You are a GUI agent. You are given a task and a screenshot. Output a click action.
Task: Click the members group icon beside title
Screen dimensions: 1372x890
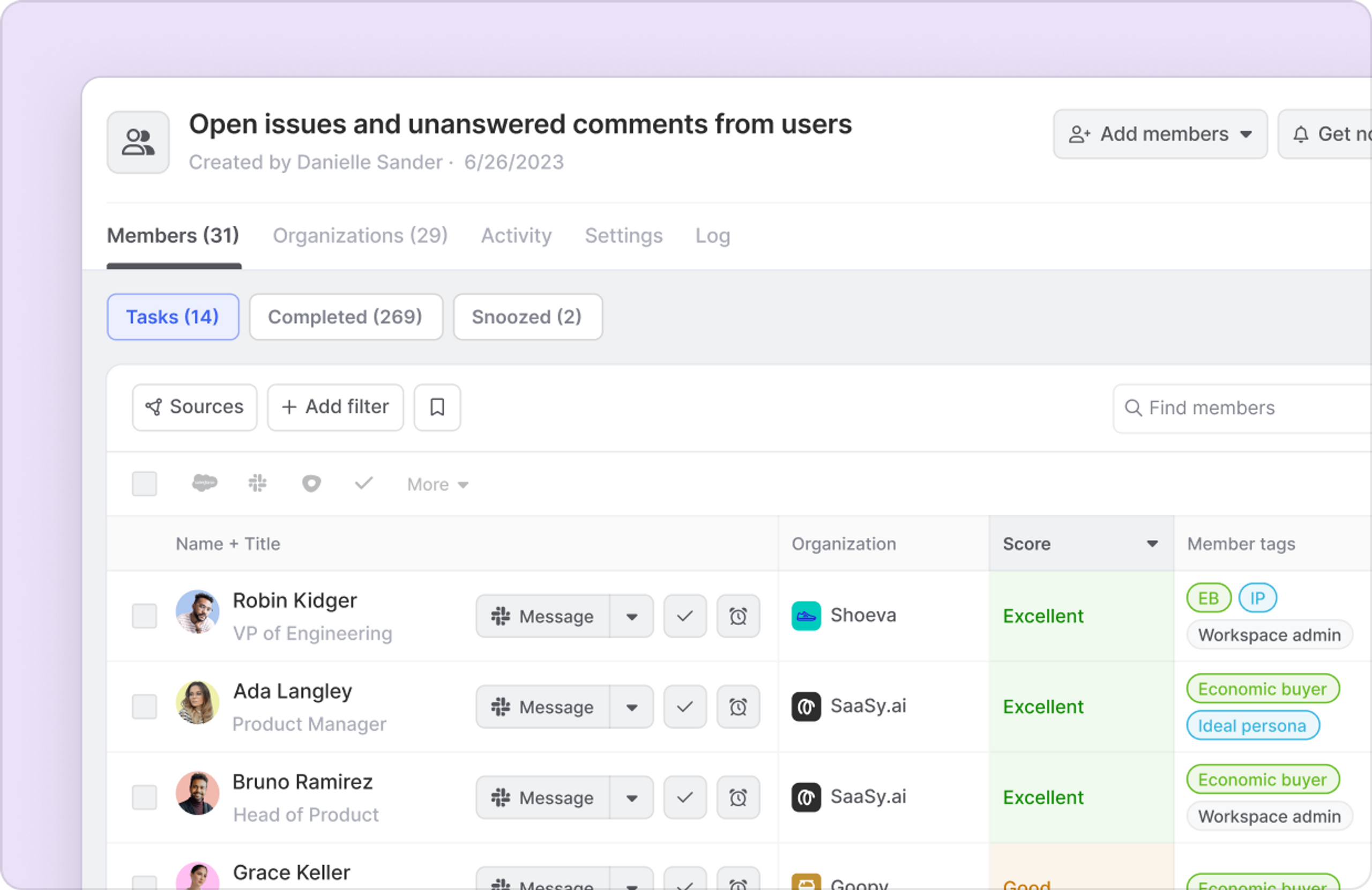pyautogui.click(x=138, y=143)
